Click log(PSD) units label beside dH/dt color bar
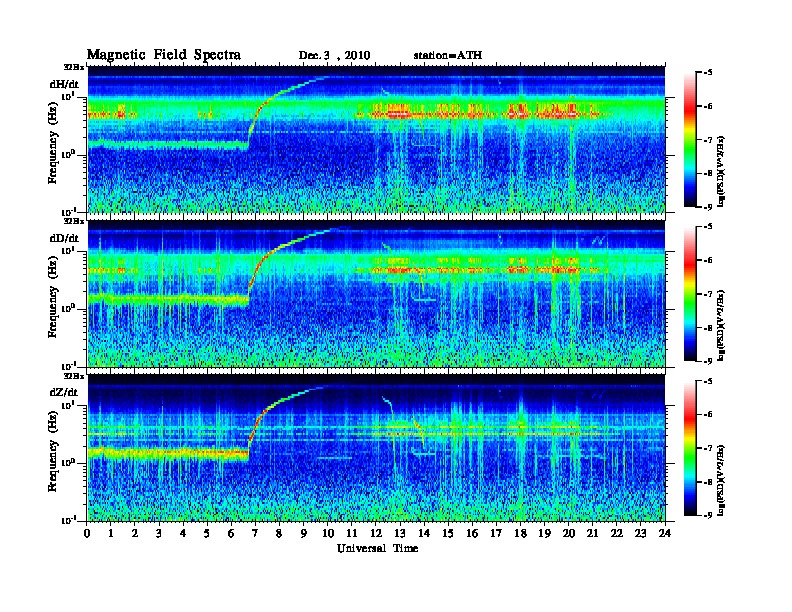 [721, 171]
